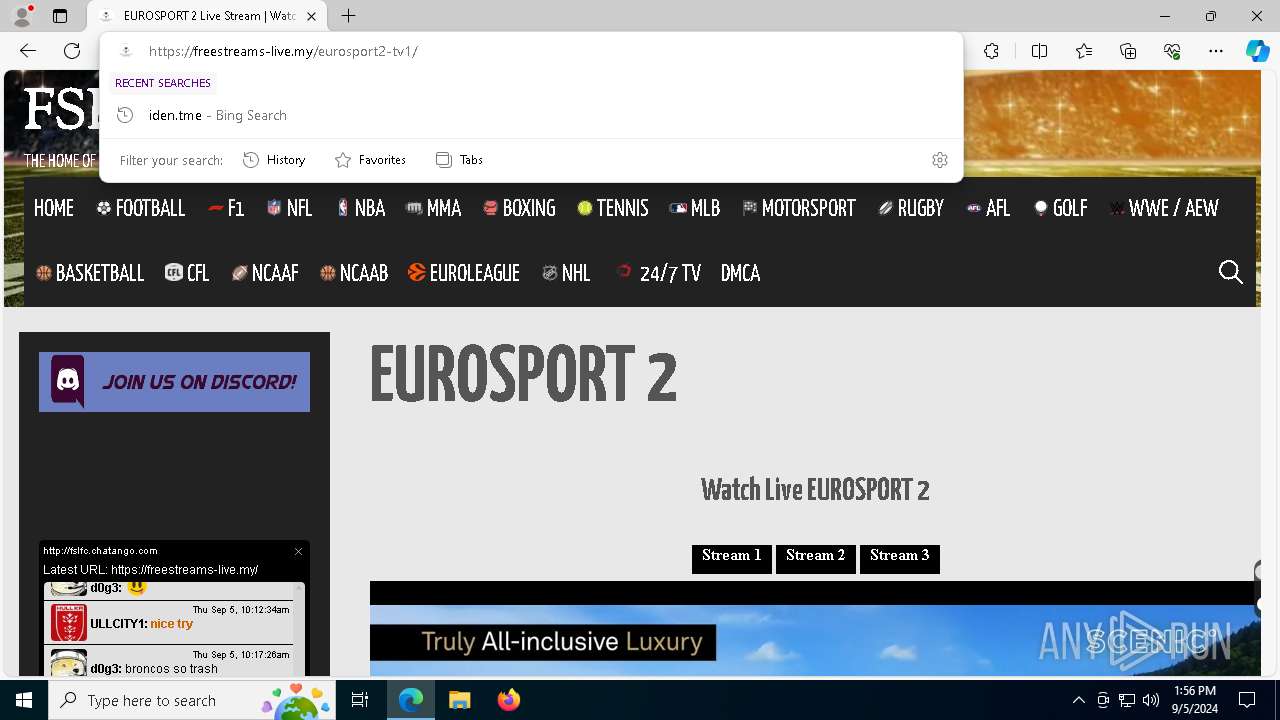This screenshot has height=720, width=1280.
Task: Select recent search iden.tme
Action: 530,115
